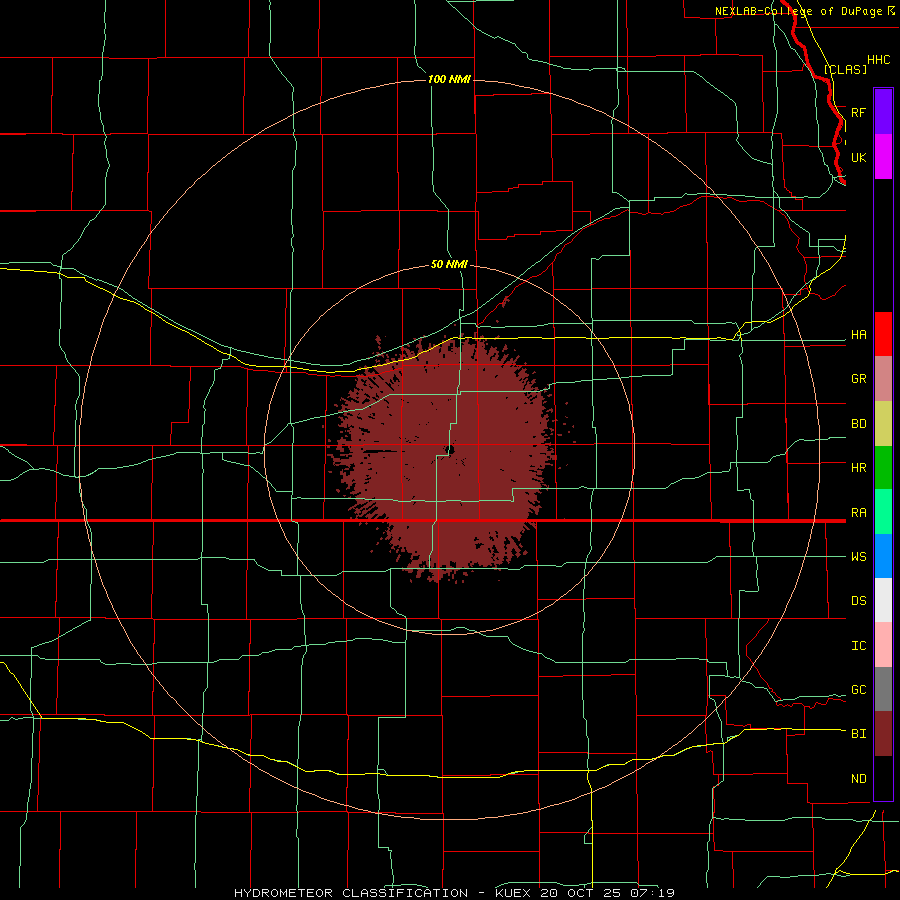
Task: Click the RA light green legend swatch
Action: 883,512
